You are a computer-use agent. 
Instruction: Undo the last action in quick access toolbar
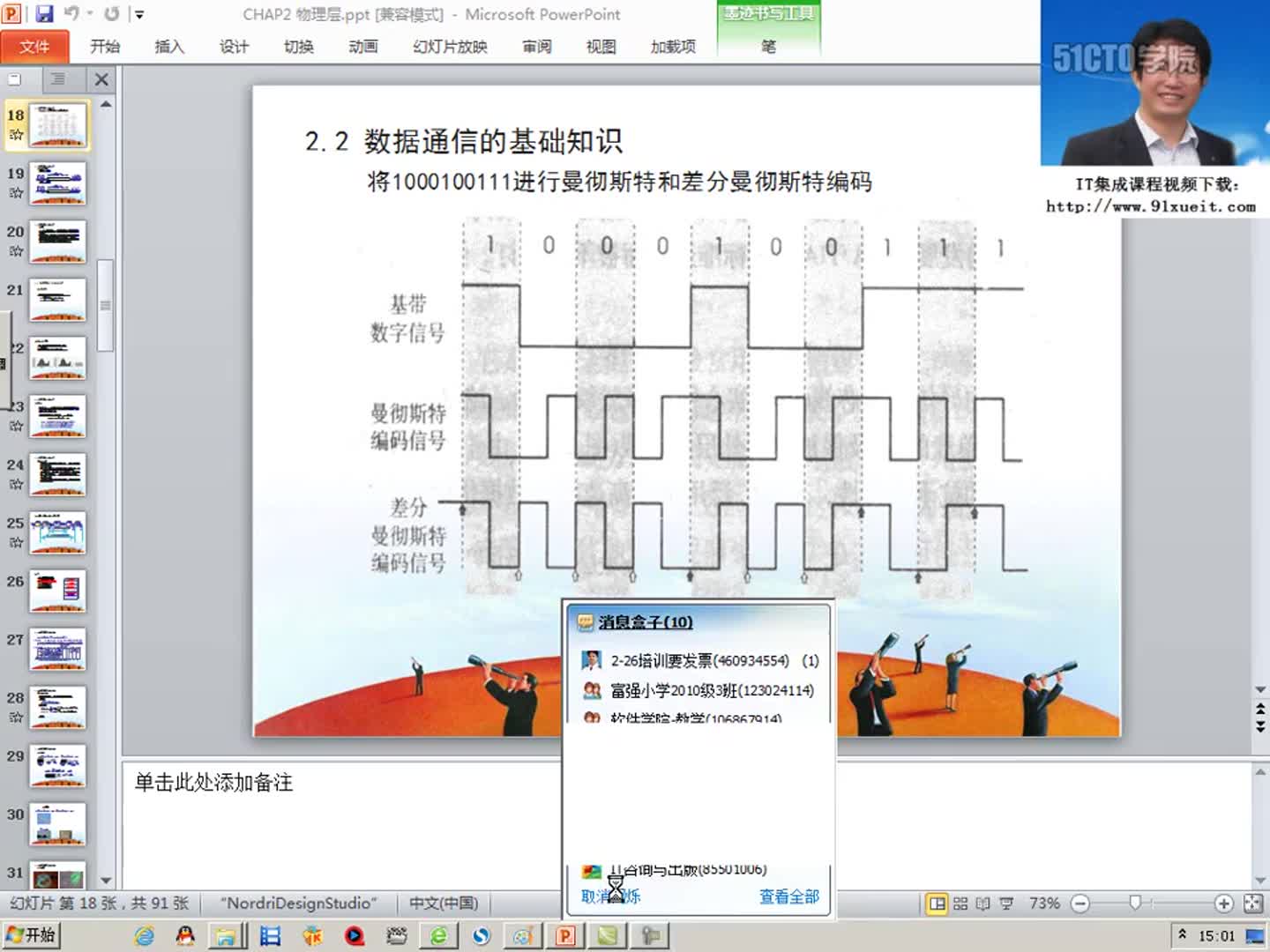click(71, 14)
